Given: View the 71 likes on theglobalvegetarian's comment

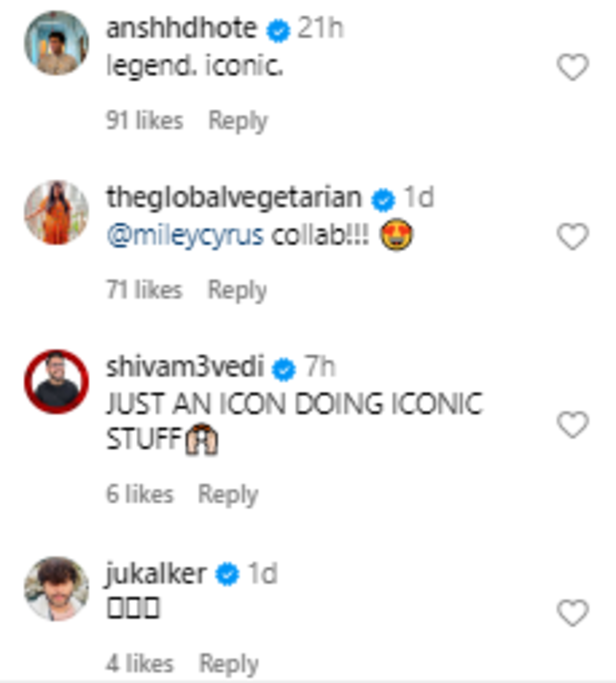Looking at the screenshot, I should click(x=145, y=290).
